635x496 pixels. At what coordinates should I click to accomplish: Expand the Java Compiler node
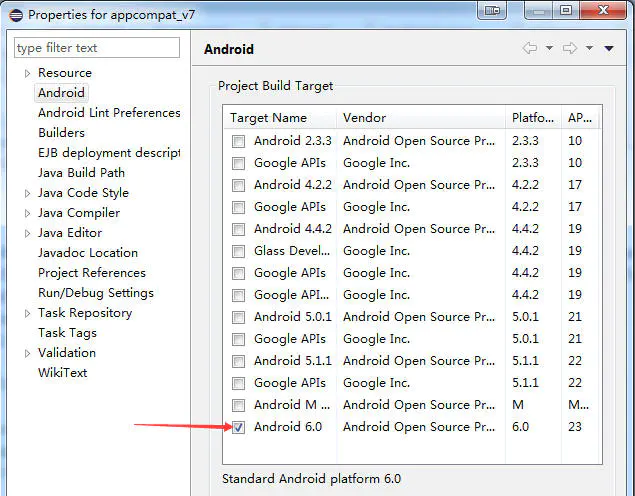28,213
